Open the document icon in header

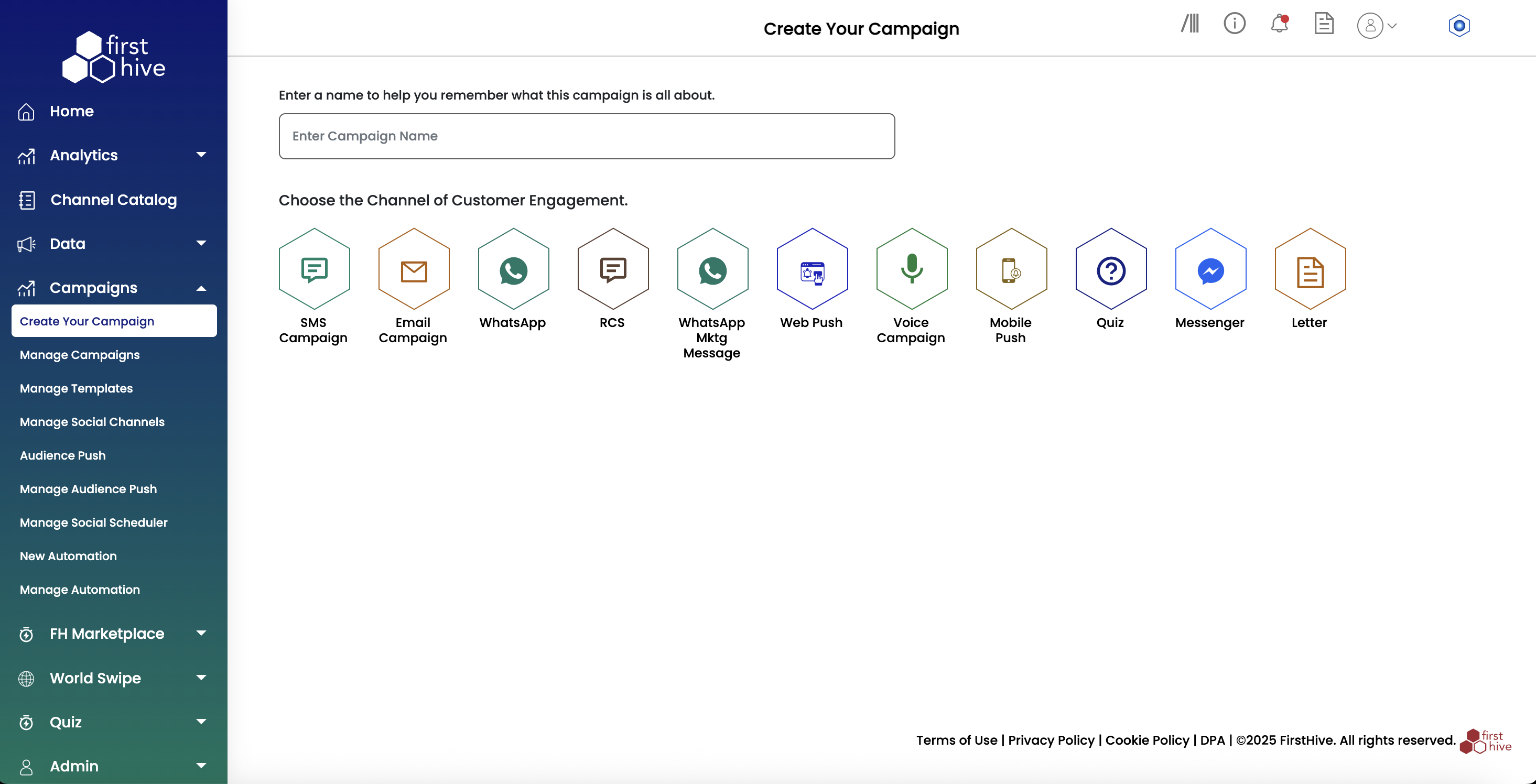click(x=1324, y=24)
